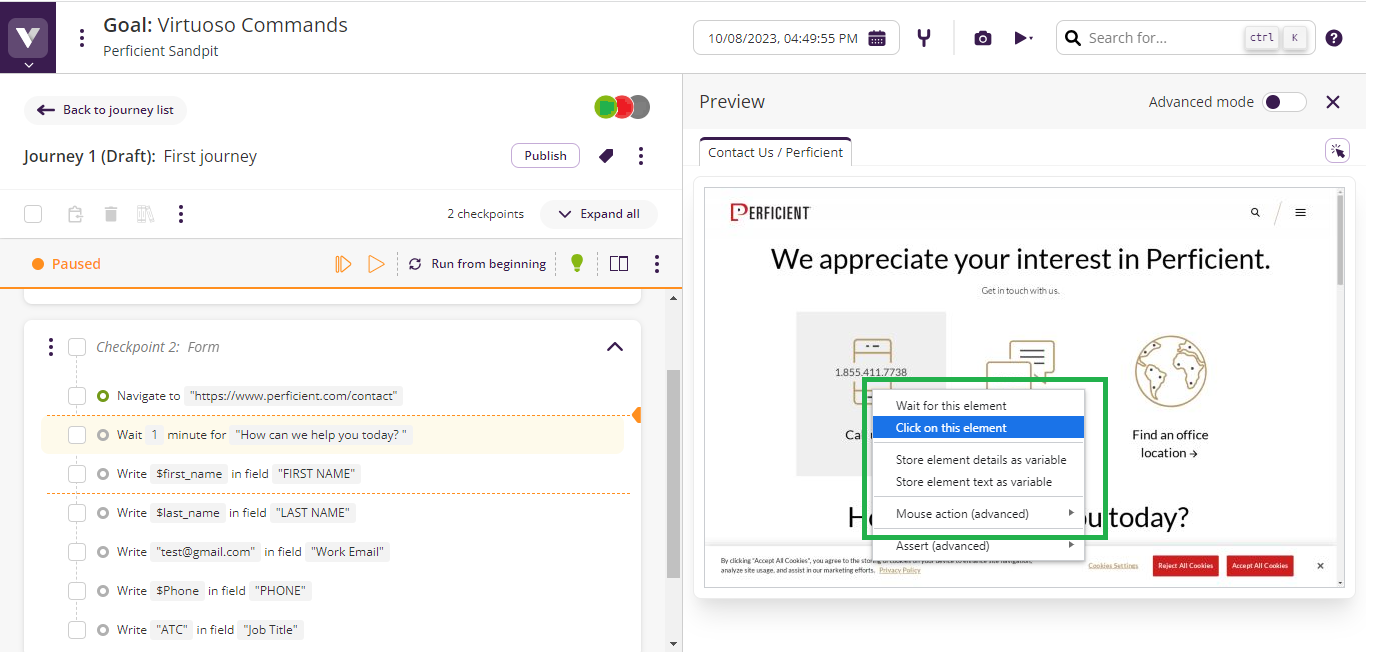Image resolution: width=1380 pixels, height=656 pixels.
Task: Choose Click on this element
Action: pos(978,428)
